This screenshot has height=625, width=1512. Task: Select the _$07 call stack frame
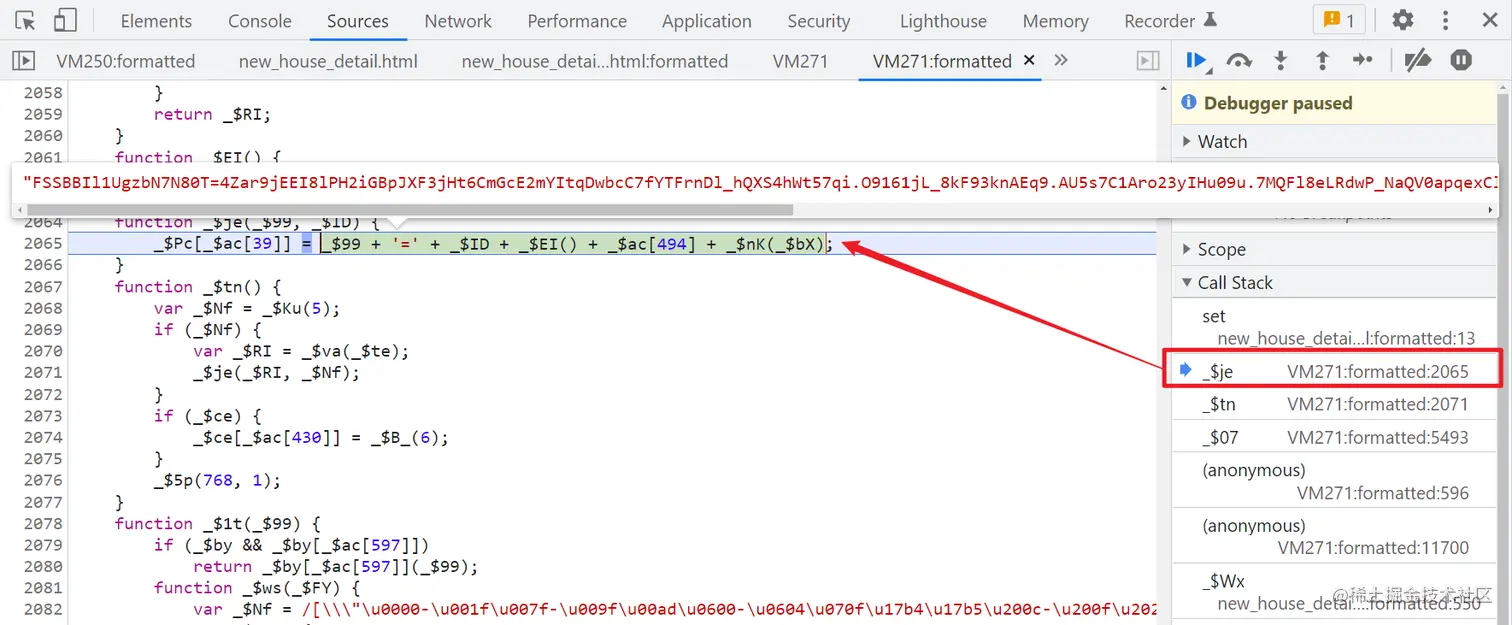pyautogui.click(x=1335, y=437)
